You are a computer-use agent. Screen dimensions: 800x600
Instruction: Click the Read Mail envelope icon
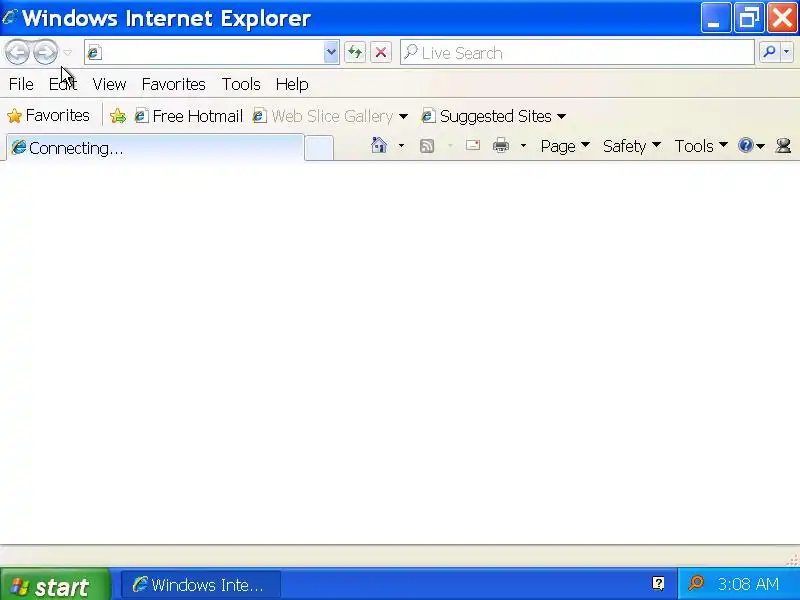473,146
